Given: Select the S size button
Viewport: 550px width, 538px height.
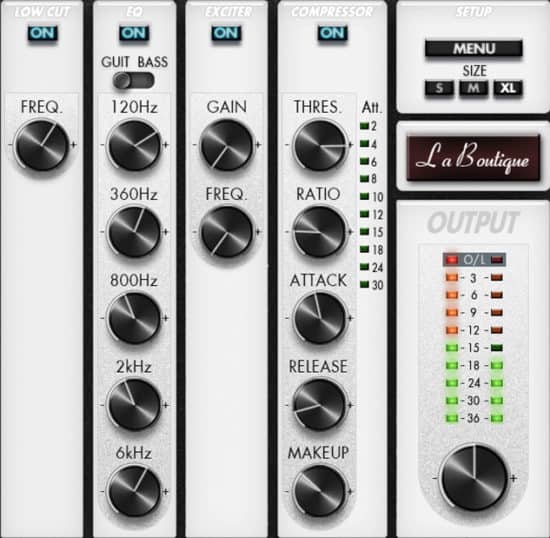Looking at the screenshot, I should tap(439, 88).
